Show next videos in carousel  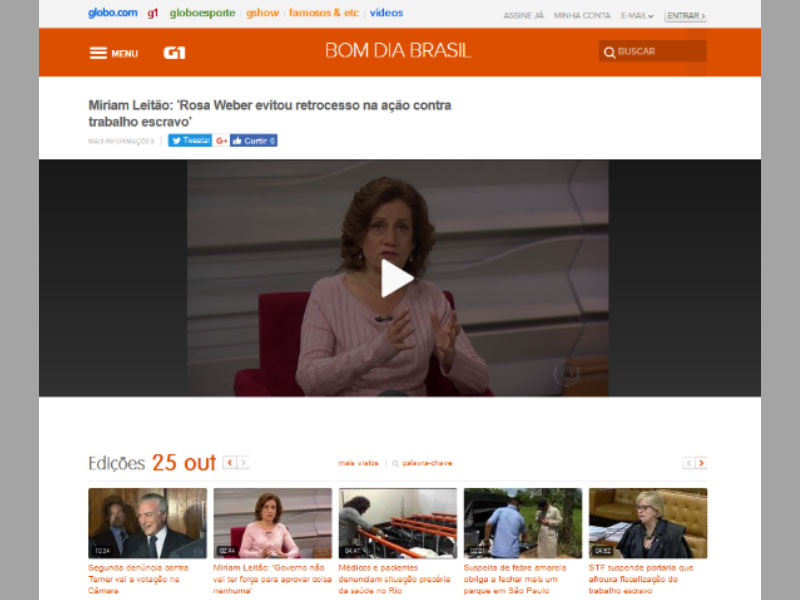[702, 463]
